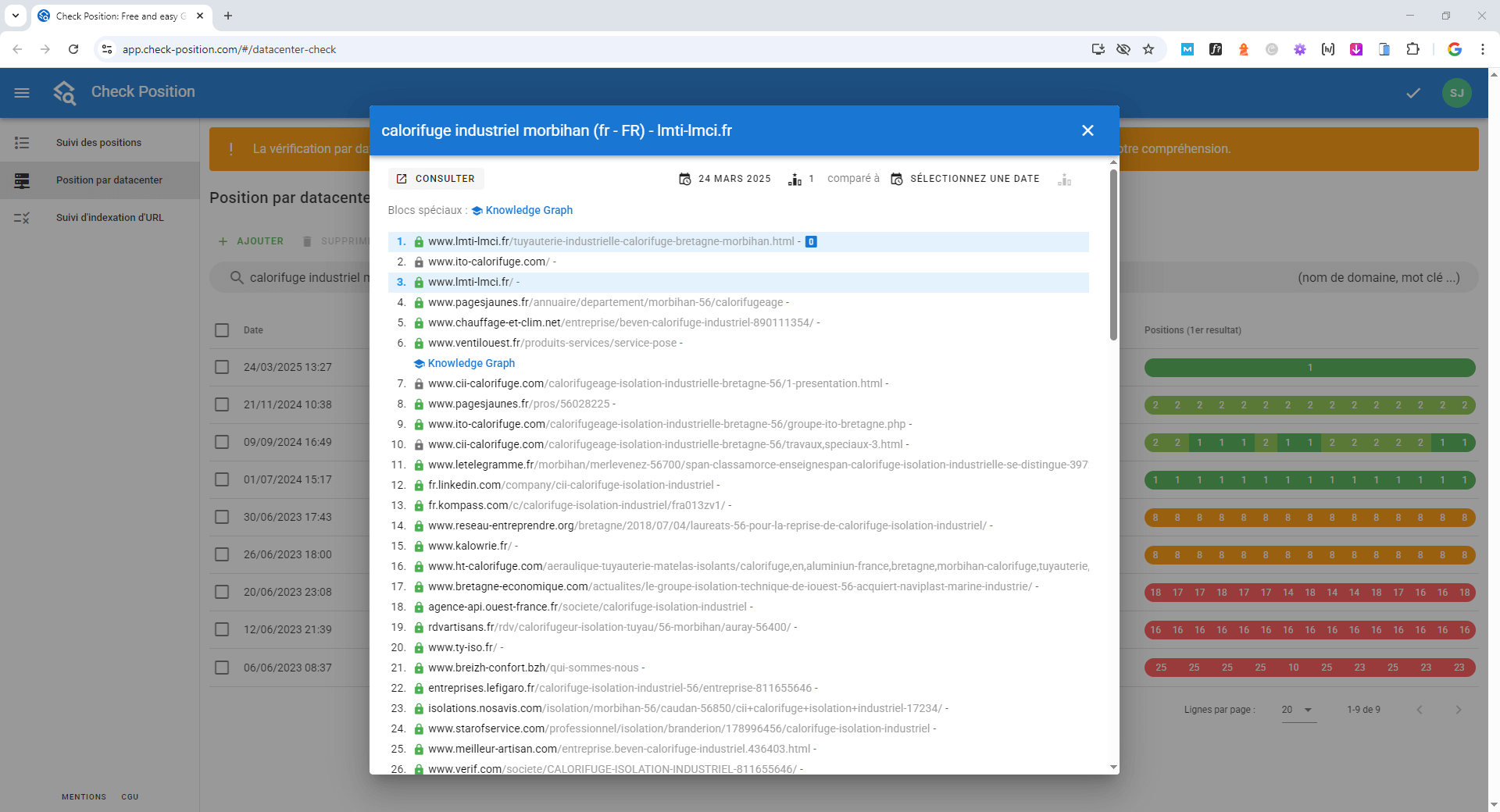
Task: Open result 20 www.ty-iso.fr link
Action: (462, 647)
